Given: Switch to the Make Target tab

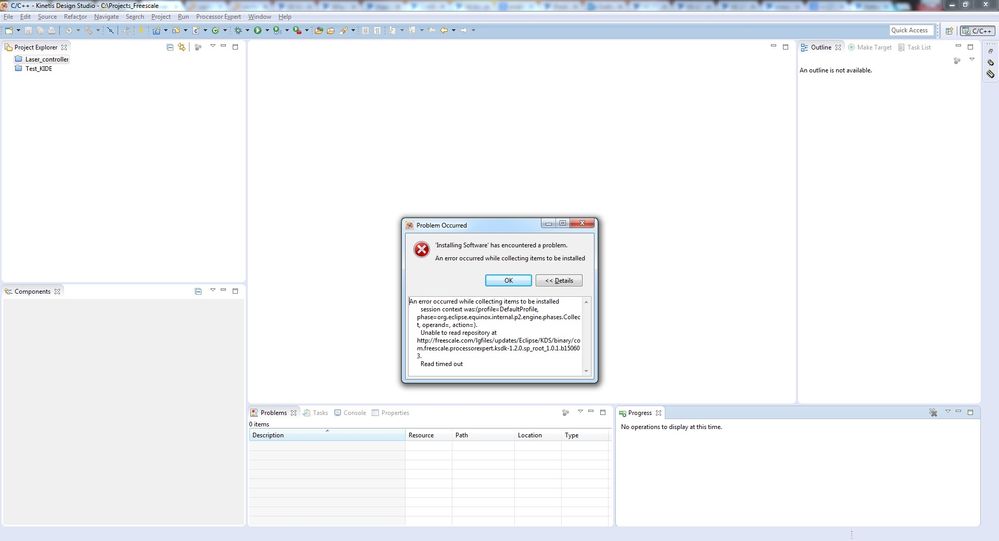Looking at the screenshot, I should coord(870,47).
